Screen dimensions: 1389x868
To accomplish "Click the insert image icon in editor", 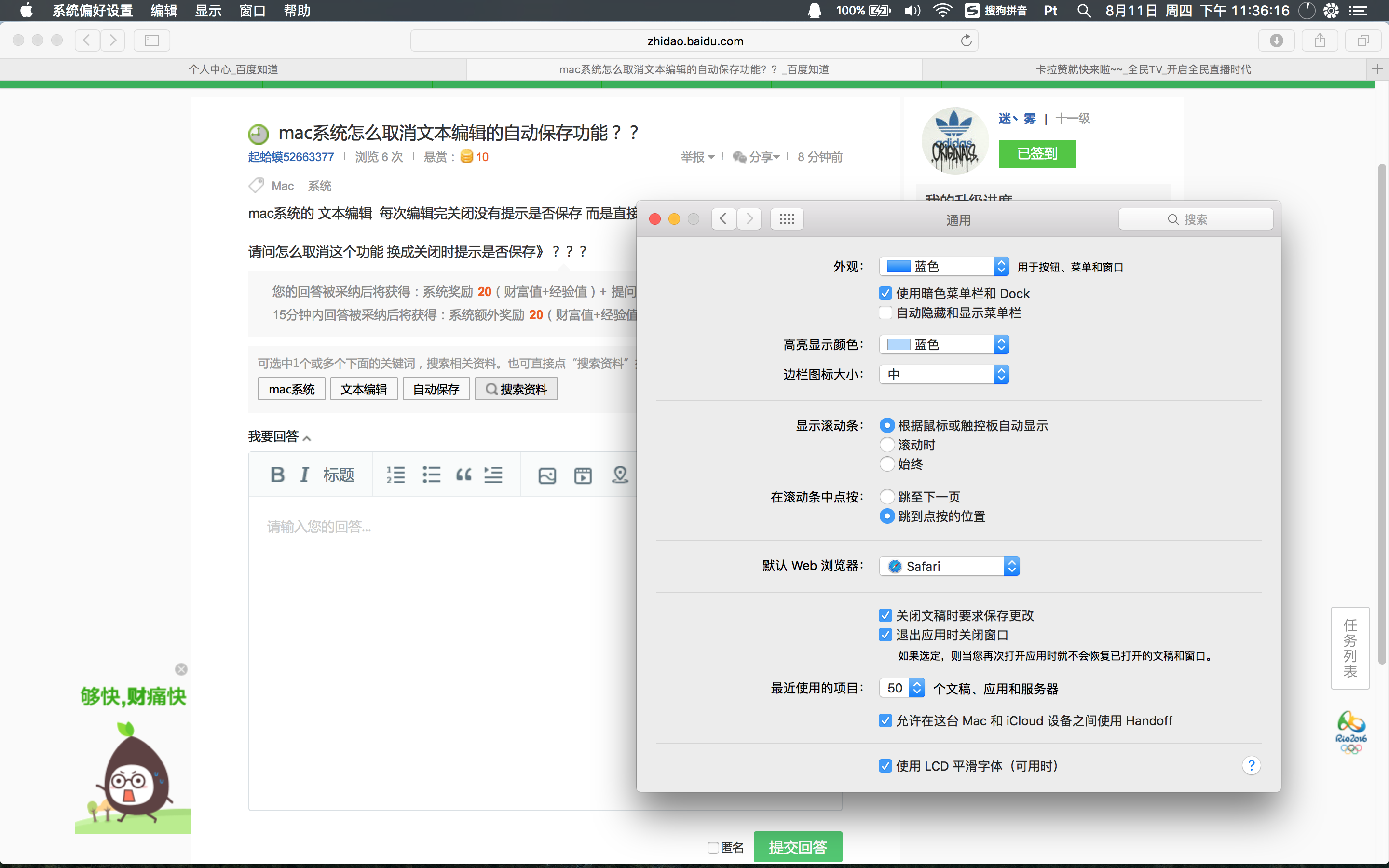I will coord(547,475).
